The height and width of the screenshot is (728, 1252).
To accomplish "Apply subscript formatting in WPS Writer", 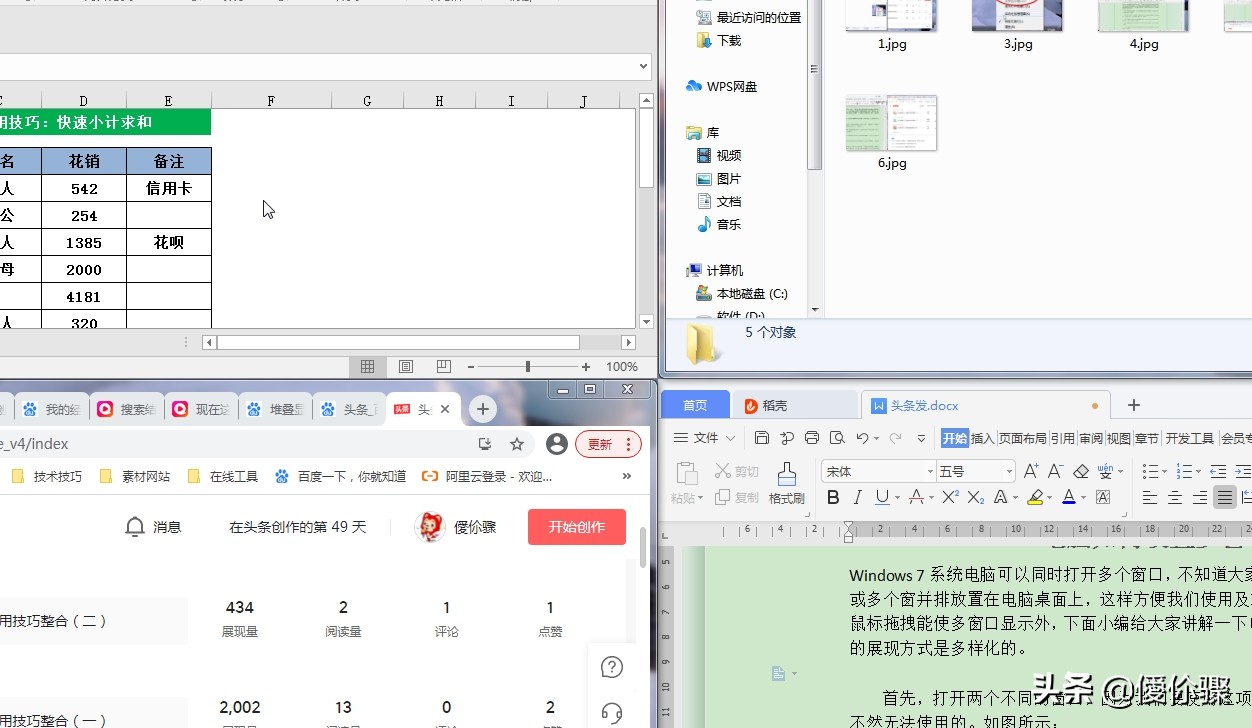I will (x=975, y=497).
